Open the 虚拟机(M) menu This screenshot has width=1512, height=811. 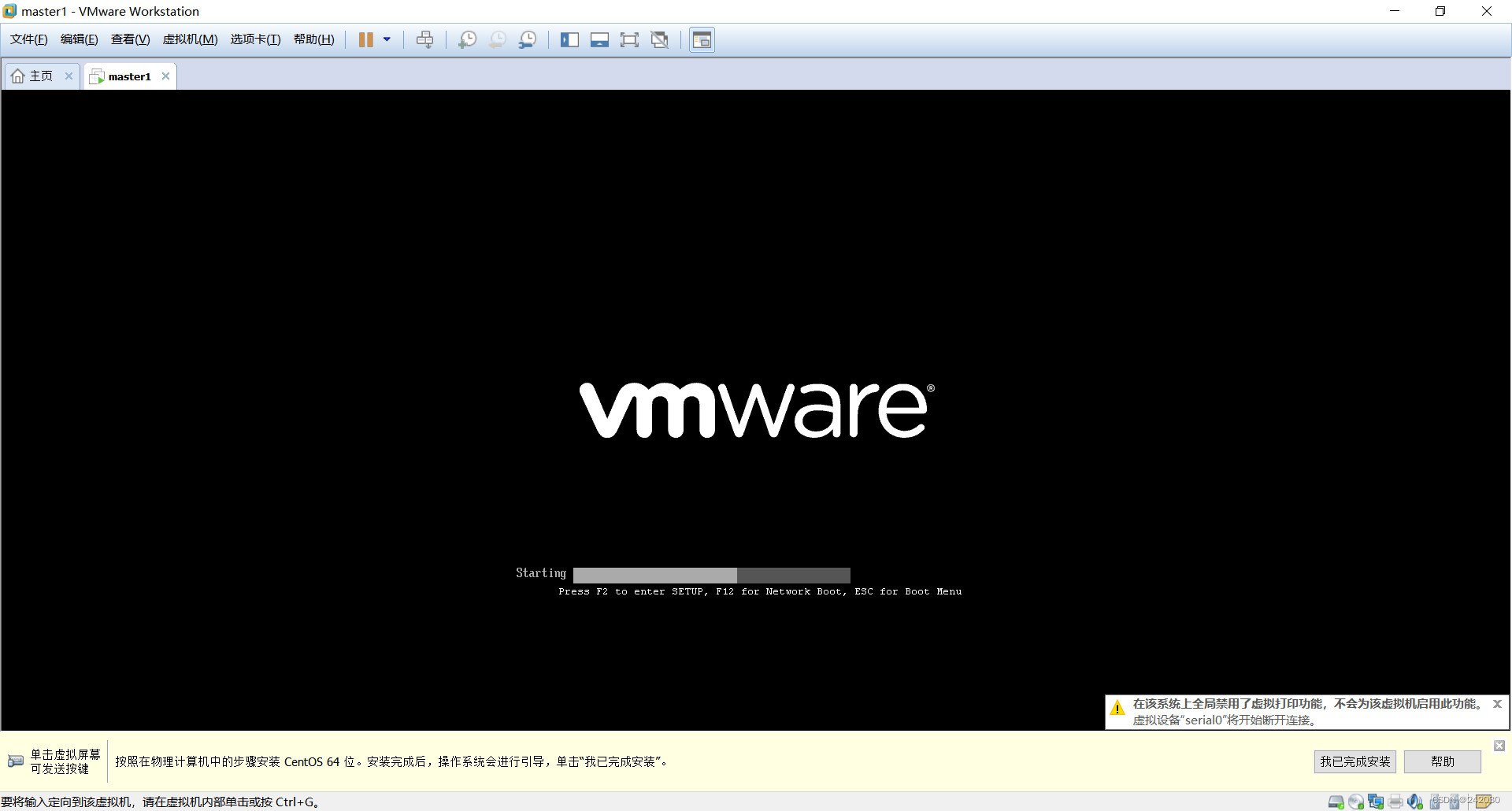(x=190, y=39)
